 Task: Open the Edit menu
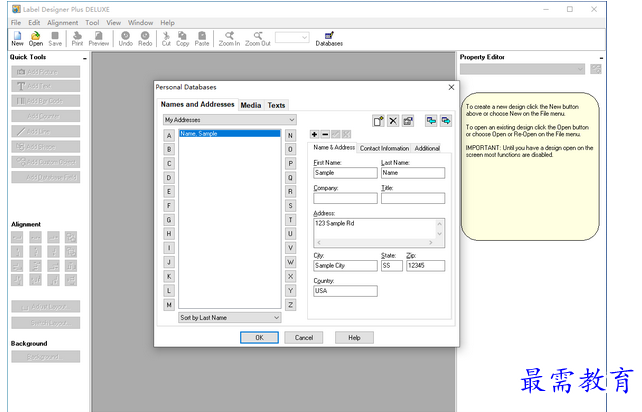[x=34, y=23]
